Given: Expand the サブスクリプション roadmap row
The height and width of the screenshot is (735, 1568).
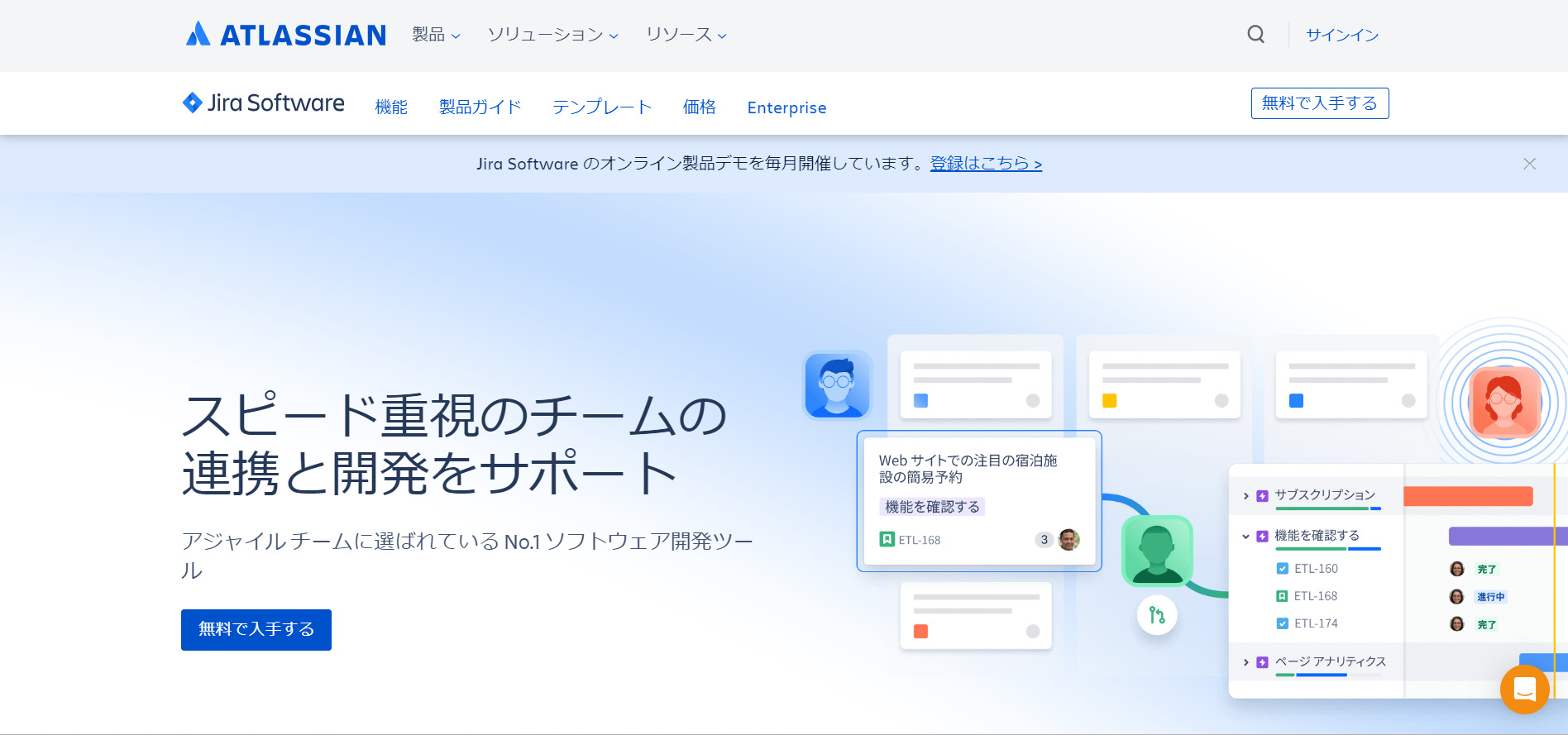Looking at the screenshot, I should 1246,496.
